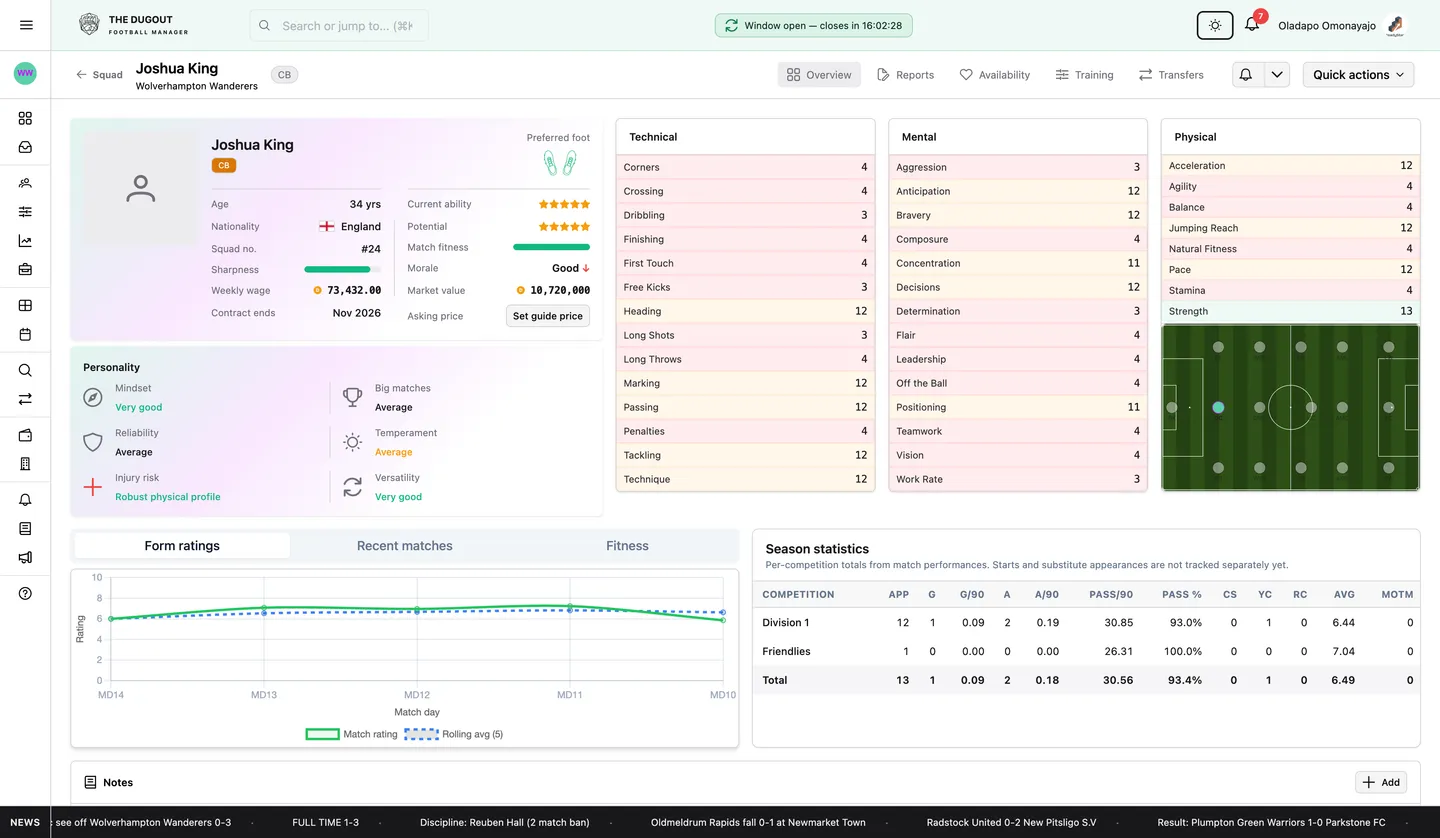The width and height of the screenshot is (1440, 838).
Task: Click the Division 1 row in Season statistics
Action: tap(1086, 623)
